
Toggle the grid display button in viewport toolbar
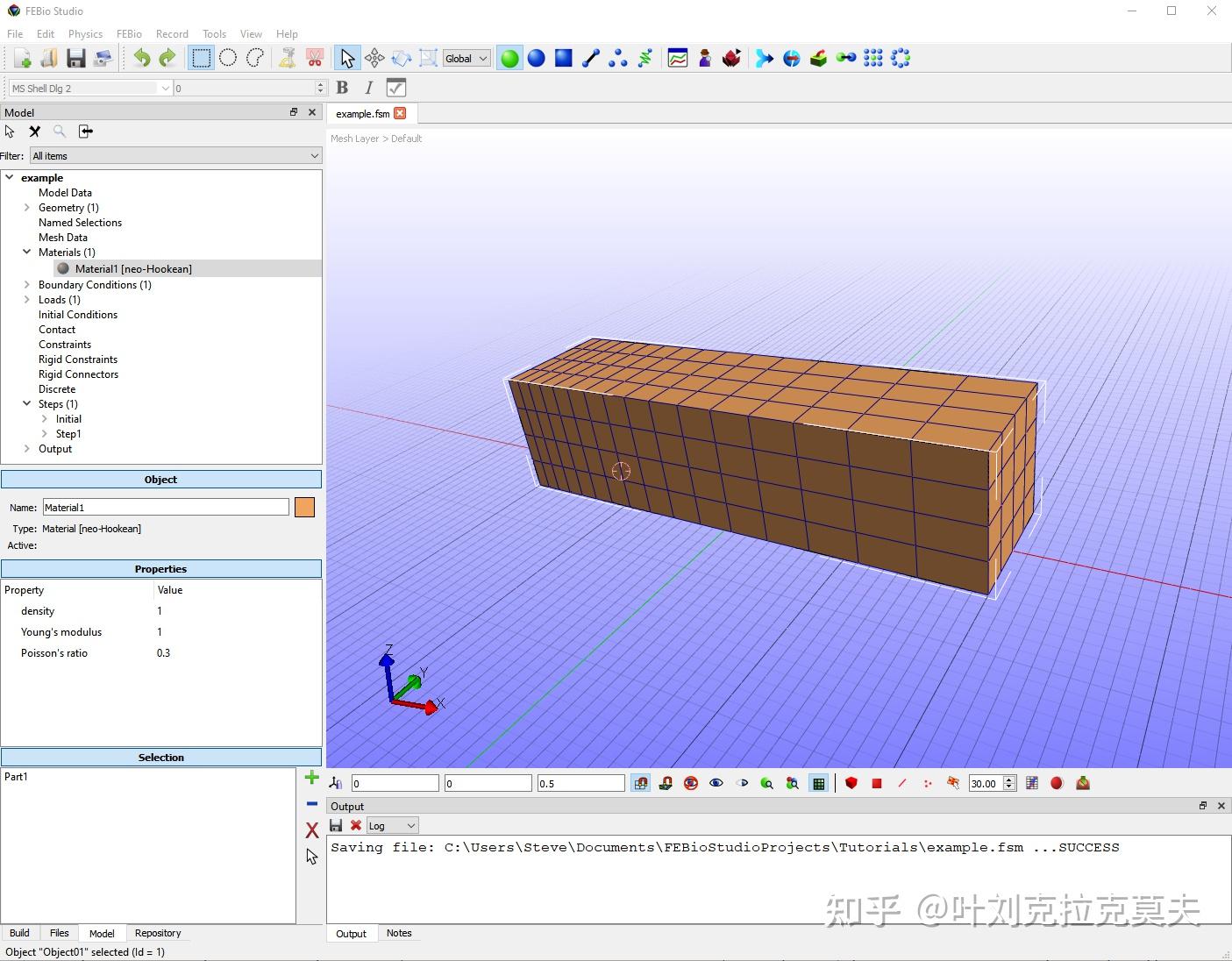tap(818, 784)
